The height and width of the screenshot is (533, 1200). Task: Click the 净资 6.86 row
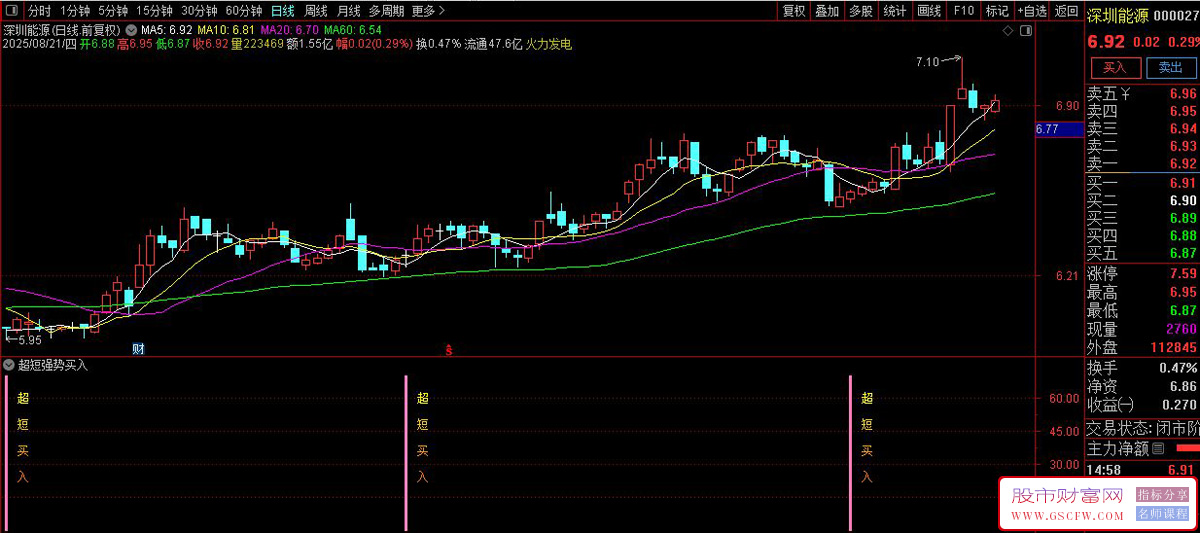[x=1143, y=386]
